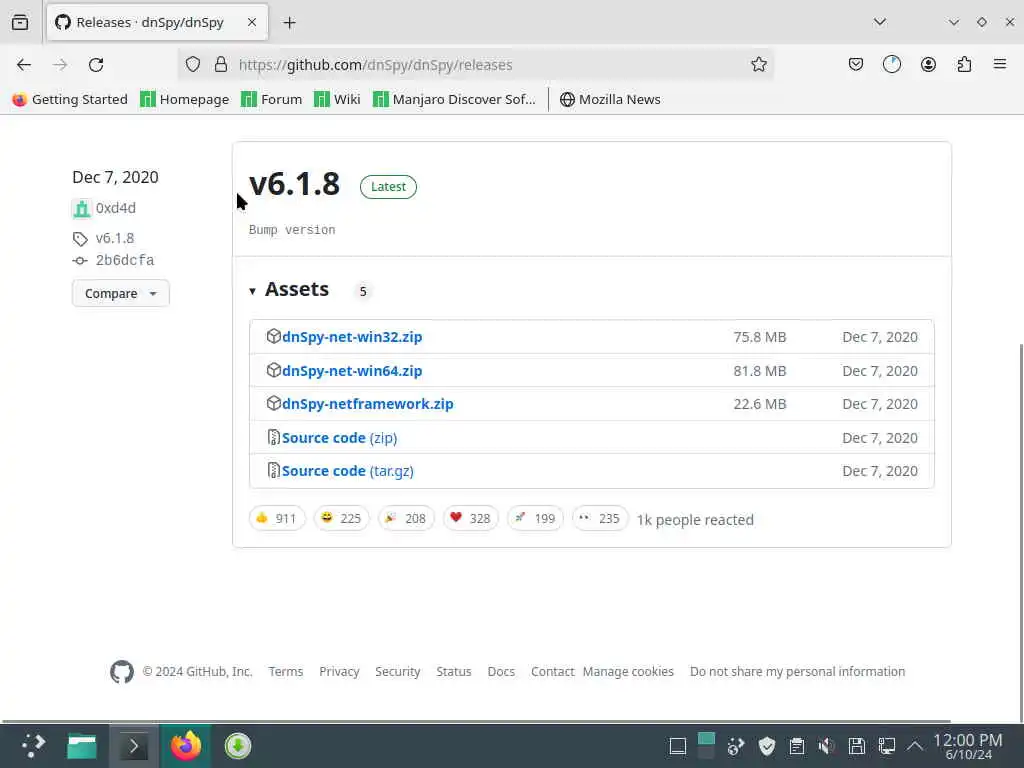Download dnSpy-net-win32.zip
The height and width of the screenshot is (768, 1024).
[352, 337]
